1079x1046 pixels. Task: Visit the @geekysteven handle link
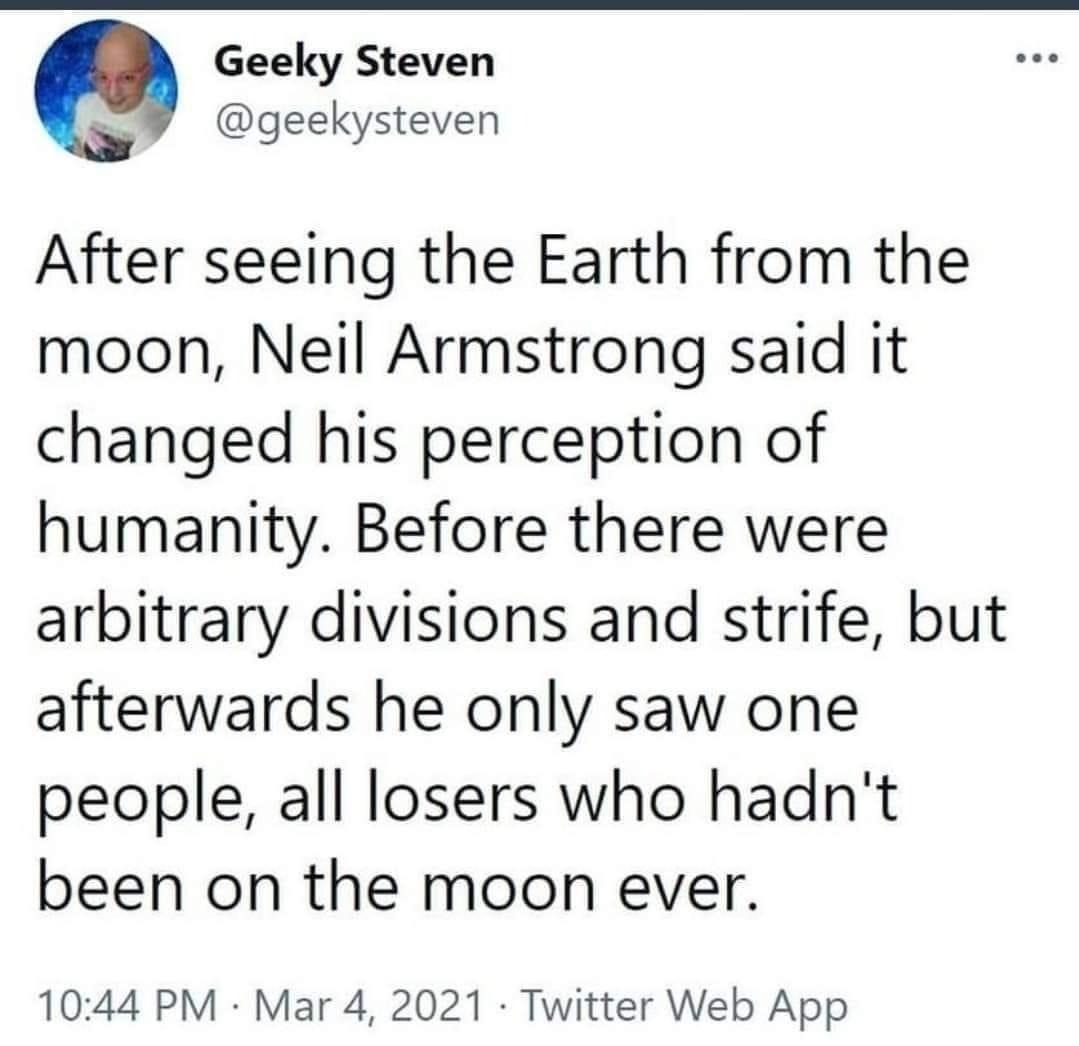tap(355, 121)
